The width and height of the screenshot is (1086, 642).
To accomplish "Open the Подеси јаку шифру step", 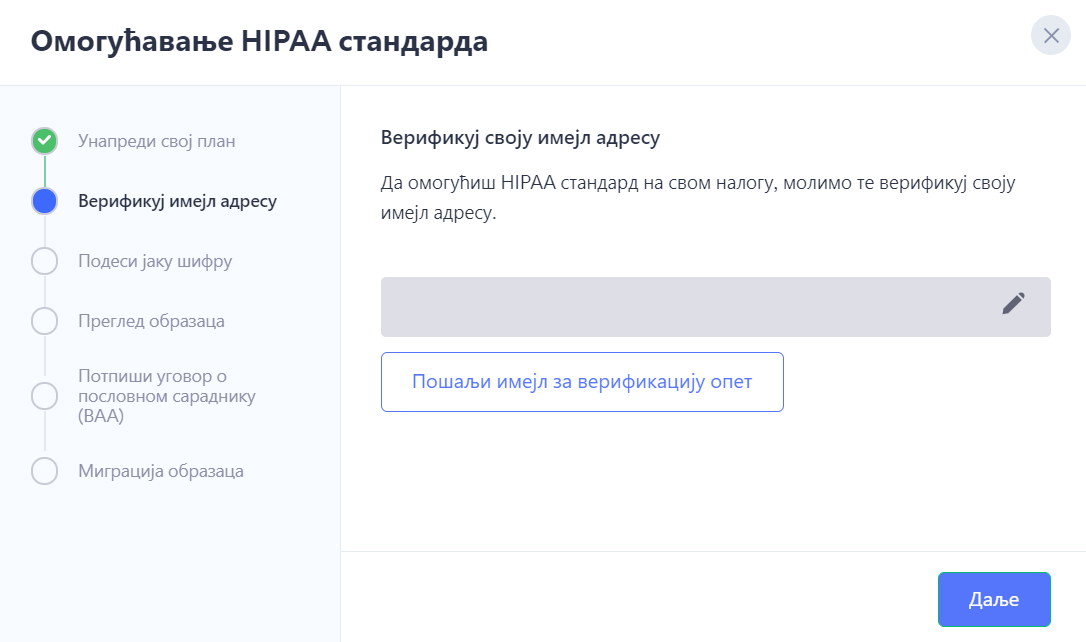I will pyautogui.click(x=155, y=262).
